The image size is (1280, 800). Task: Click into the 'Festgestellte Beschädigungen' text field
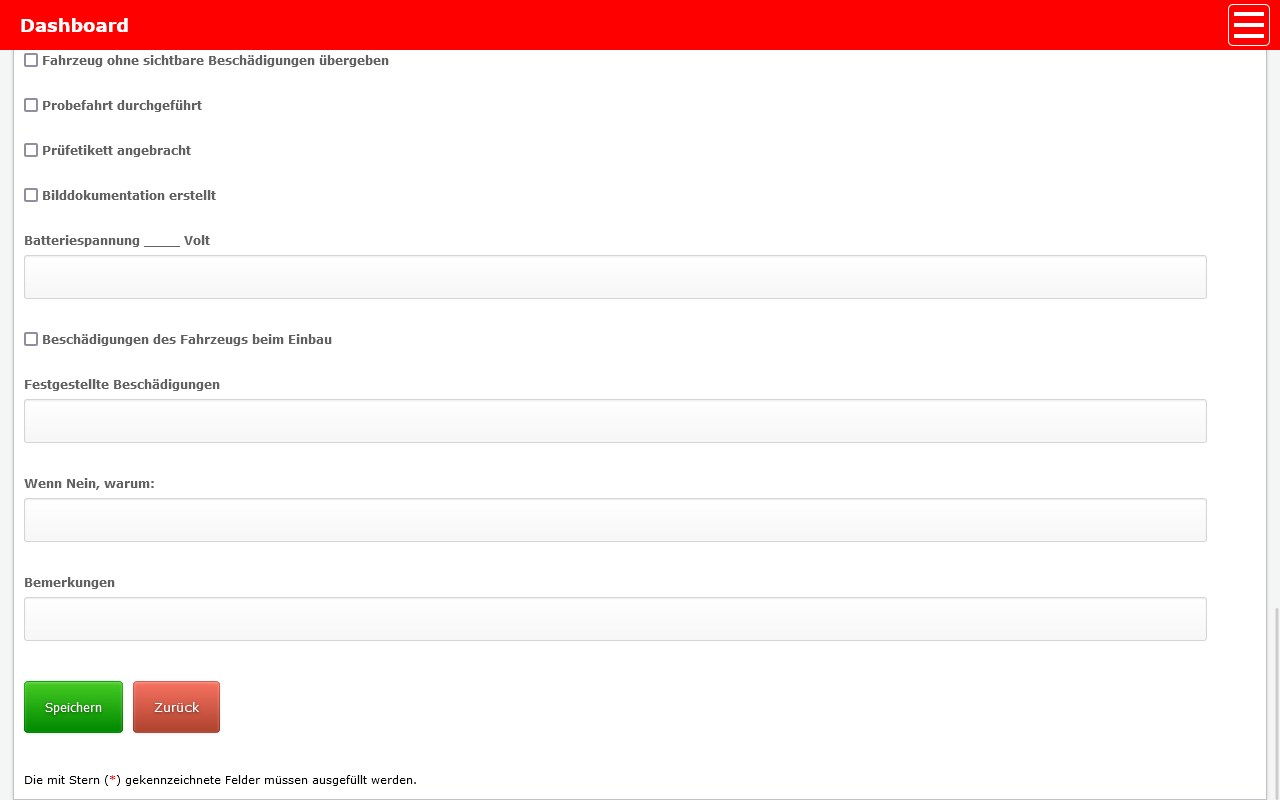[615, 421]
